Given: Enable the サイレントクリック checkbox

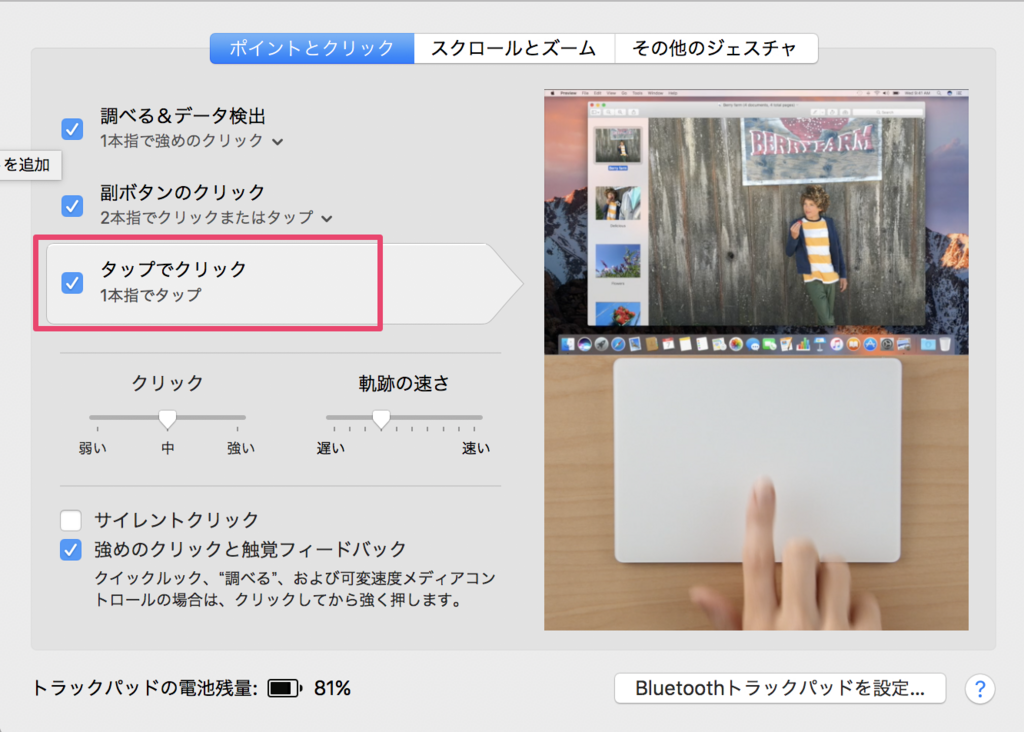Looking at the screenshot, I should [x=71, y=520].
